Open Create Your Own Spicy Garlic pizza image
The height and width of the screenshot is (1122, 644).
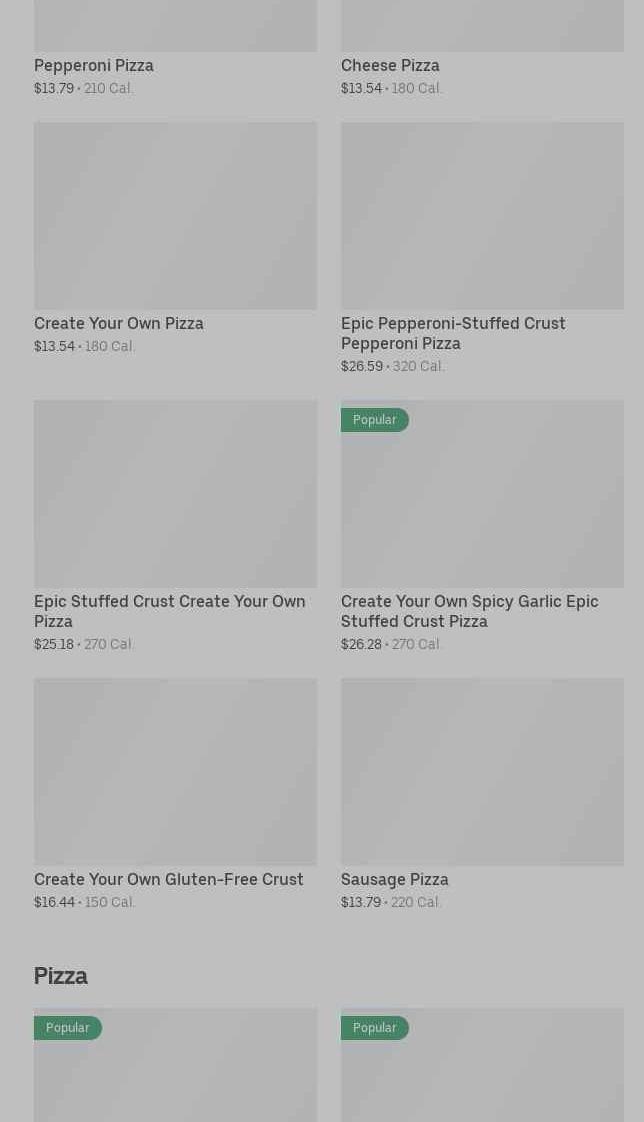(x=482, y=505)
